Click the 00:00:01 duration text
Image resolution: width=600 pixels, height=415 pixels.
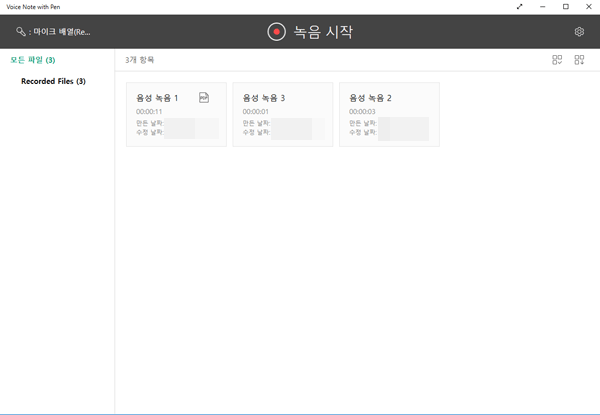tap(255, 112)
